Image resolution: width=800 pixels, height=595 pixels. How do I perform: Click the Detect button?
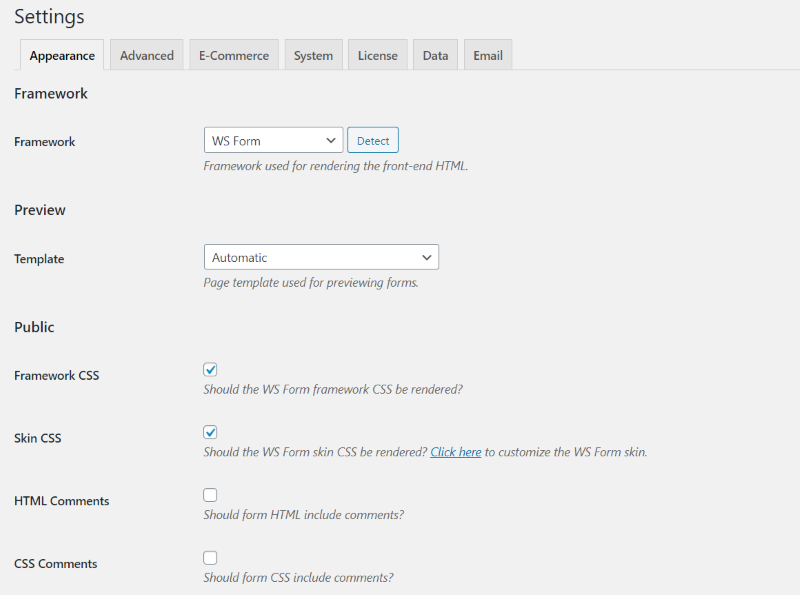point(373,140)
